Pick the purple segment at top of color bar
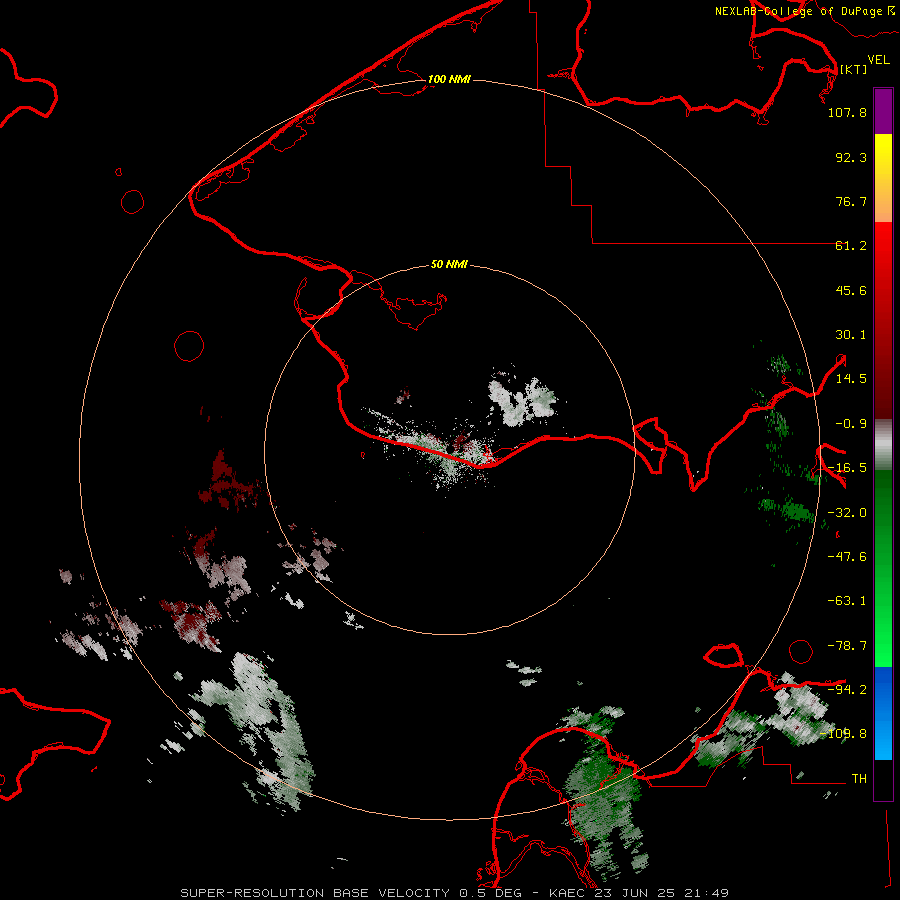Viewport: 900px width, 900px height. tap(883, 111)
